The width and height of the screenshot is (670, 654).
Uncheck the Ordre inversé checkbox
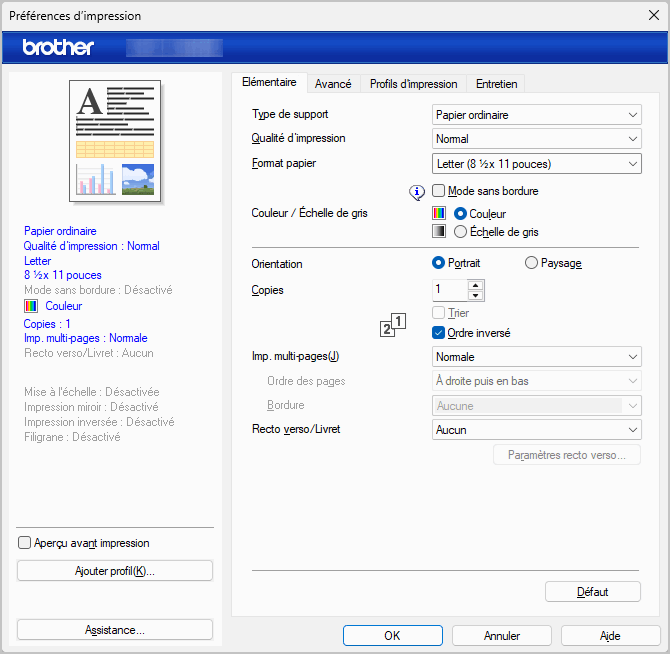pos(438,333)
